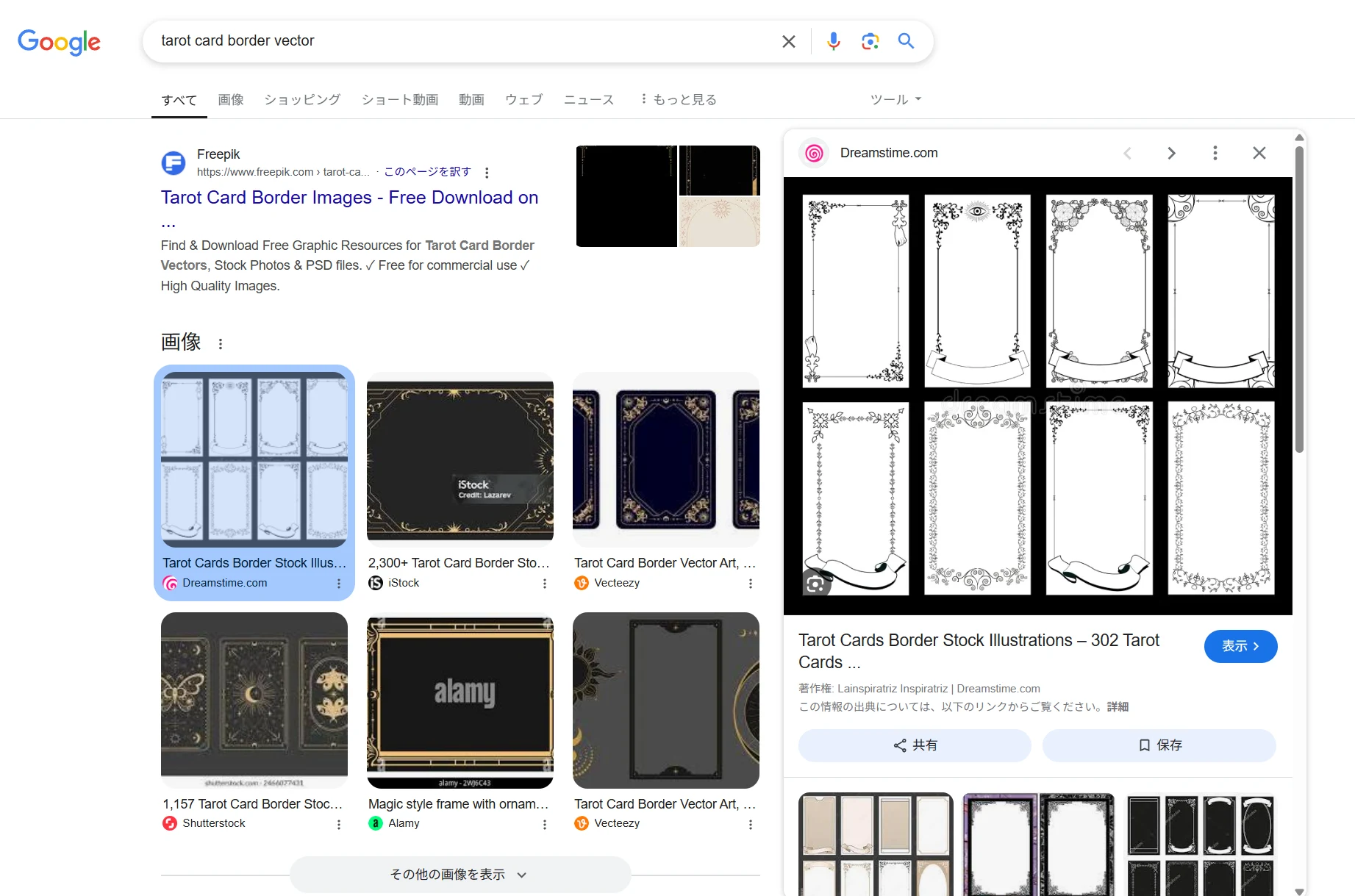1355x896 pixels.
Task: Switch to the 動画 tab
Action: (x=471, y=99)
